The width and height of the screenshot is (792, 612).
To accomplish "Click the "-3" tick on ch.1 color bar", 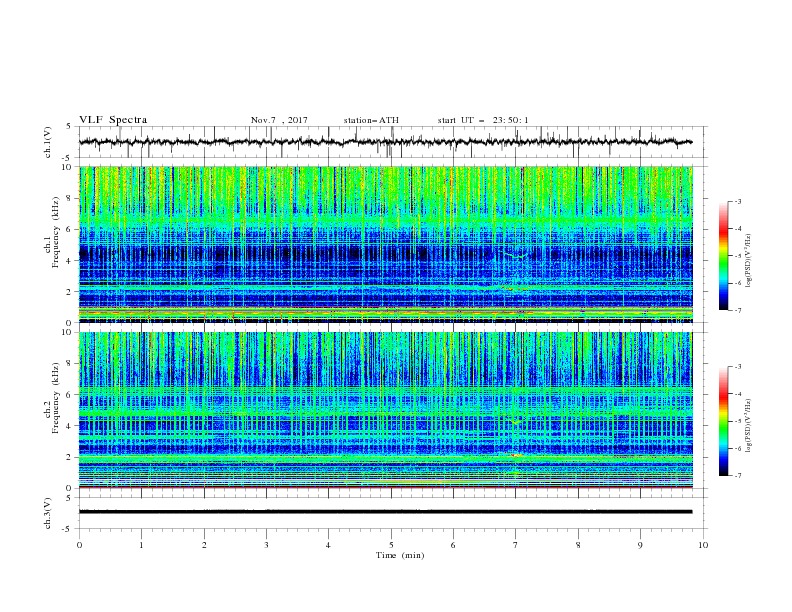I will point(737,201).
